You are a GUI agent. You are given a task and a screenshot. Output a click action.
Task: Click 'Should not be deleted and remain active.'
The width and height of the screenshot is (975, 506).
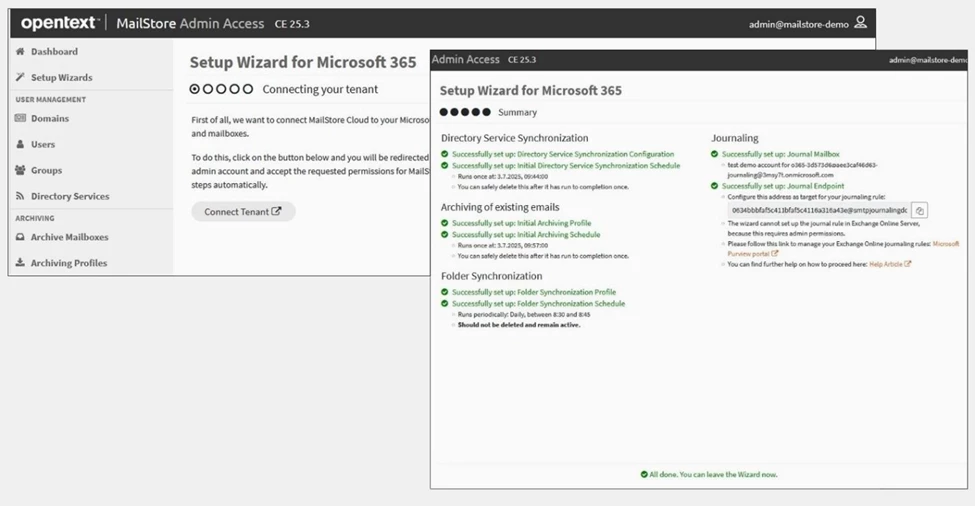519,325
